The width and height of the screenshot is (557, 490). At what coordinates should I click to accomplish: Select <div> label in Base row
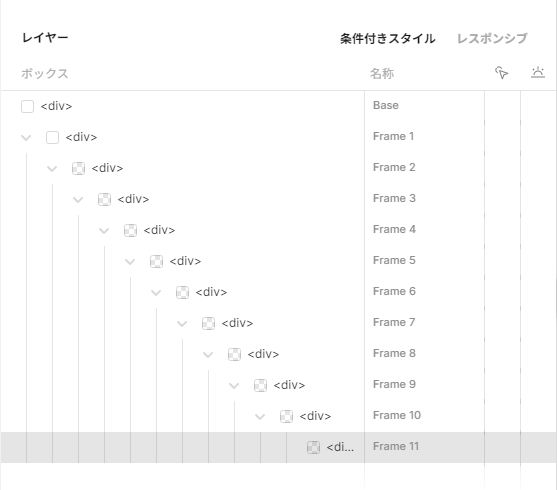point(56,106)
